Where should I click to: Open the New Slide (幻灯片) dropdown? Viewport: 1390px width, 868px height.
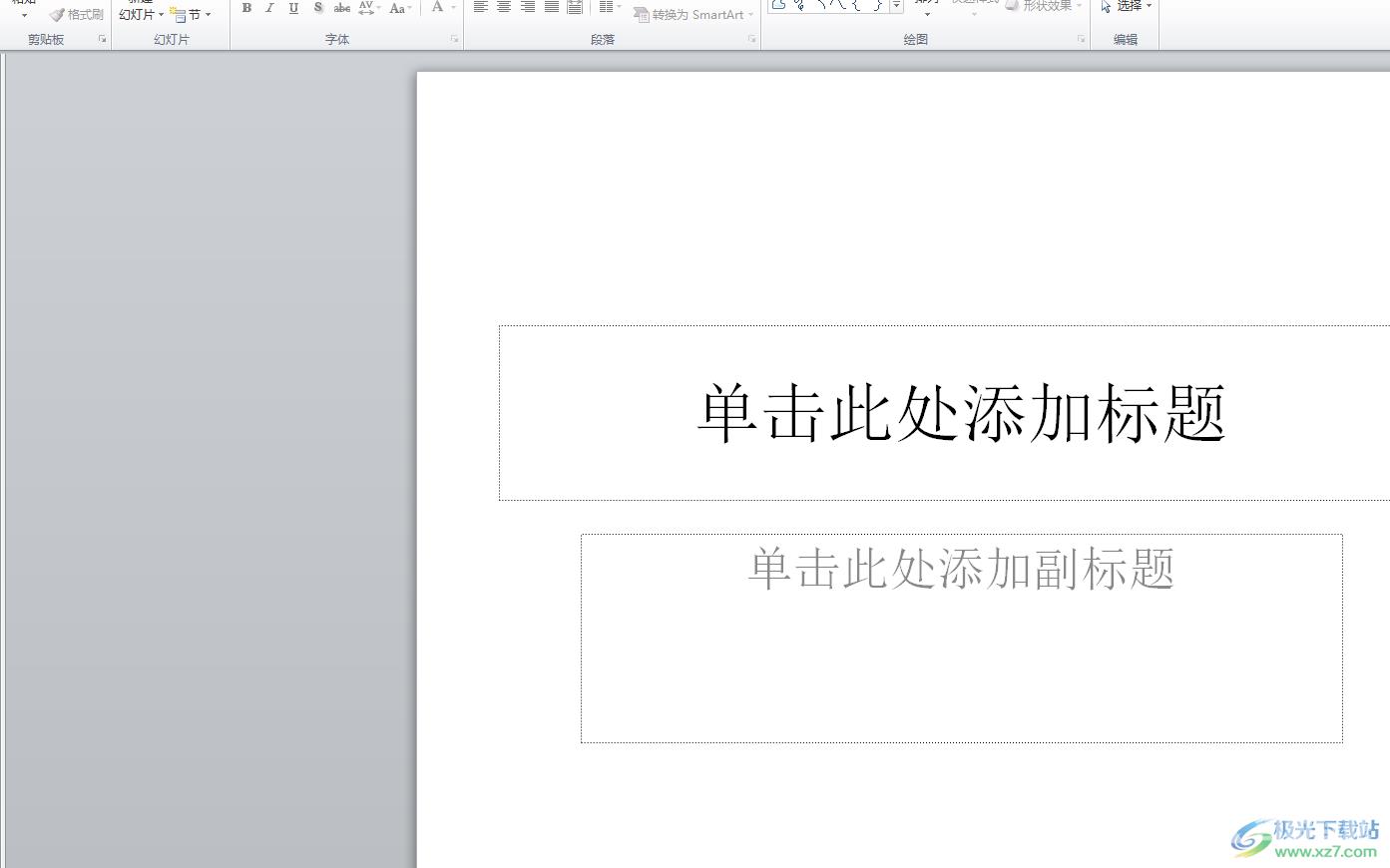pyautogui.click(x=141, y=15)
